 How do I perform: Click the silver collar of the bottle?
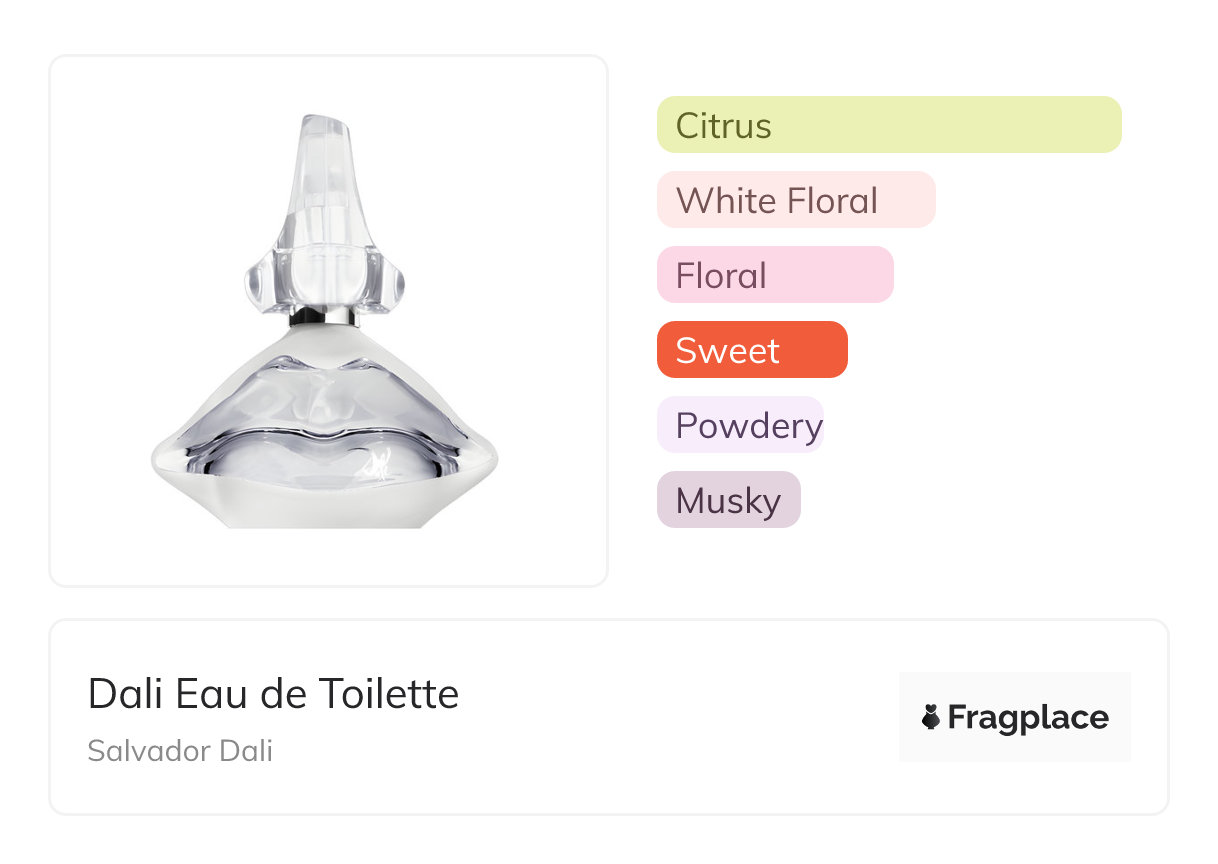click(323, 317)
